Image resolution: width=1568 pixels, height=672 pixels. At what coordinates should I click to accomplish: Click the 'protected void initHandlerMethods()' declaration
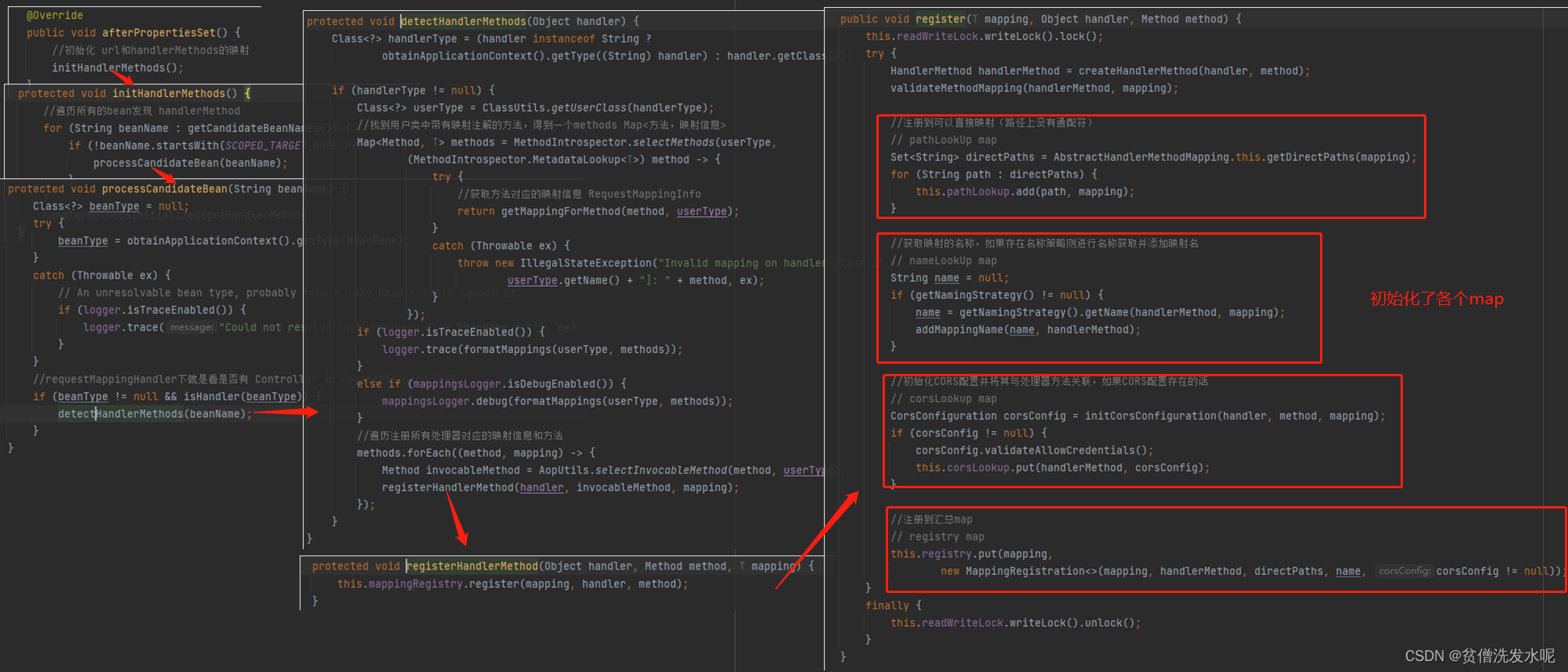pos(134,93)
